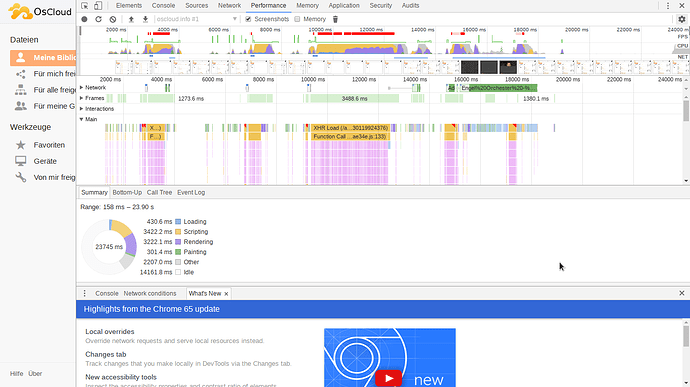Close the What's New drawer tab
Viewport: 690px width, 387px height.
click(226, 294)
